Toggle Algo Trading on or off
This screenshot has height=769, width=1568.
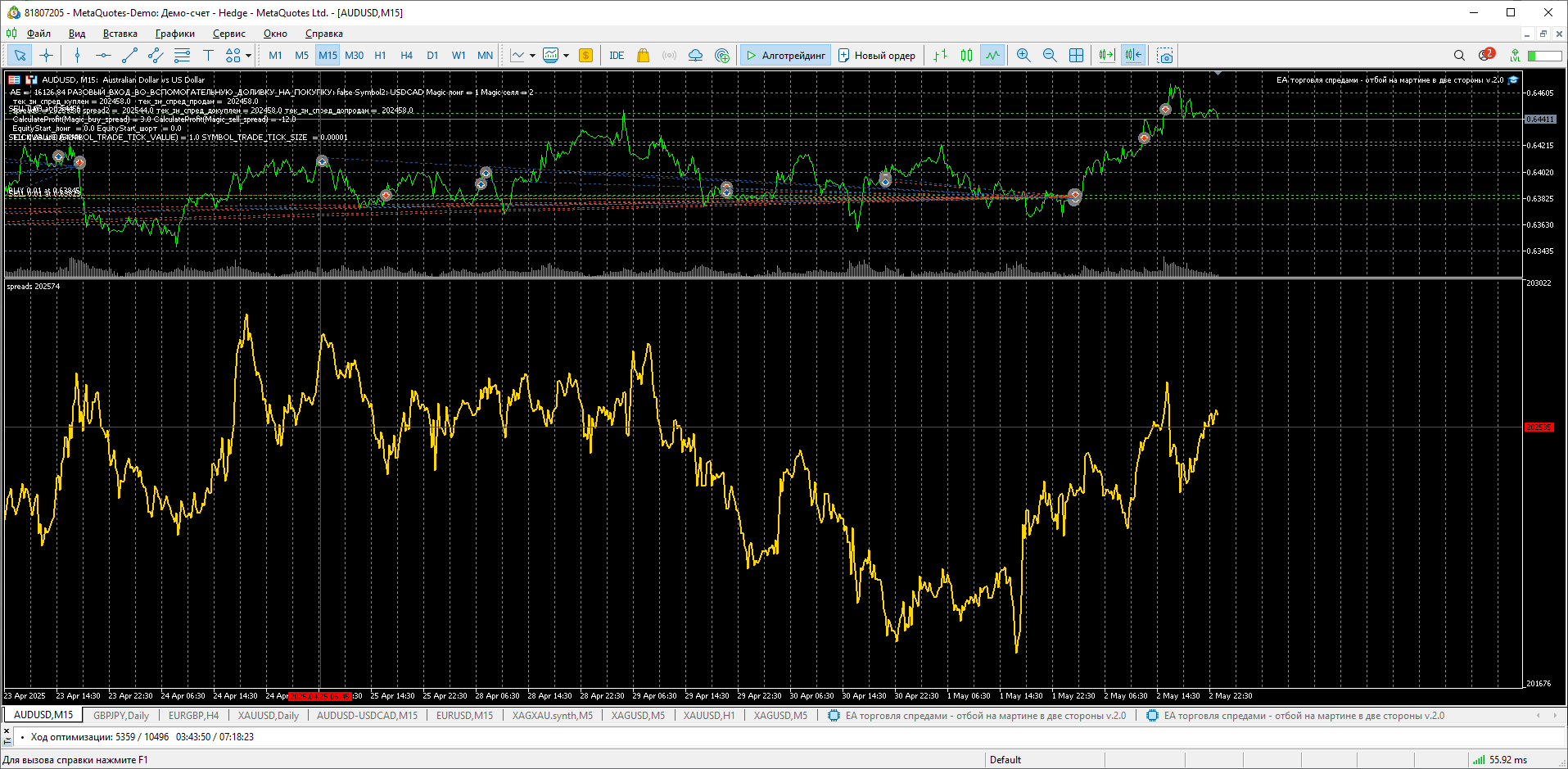[785, 56]
